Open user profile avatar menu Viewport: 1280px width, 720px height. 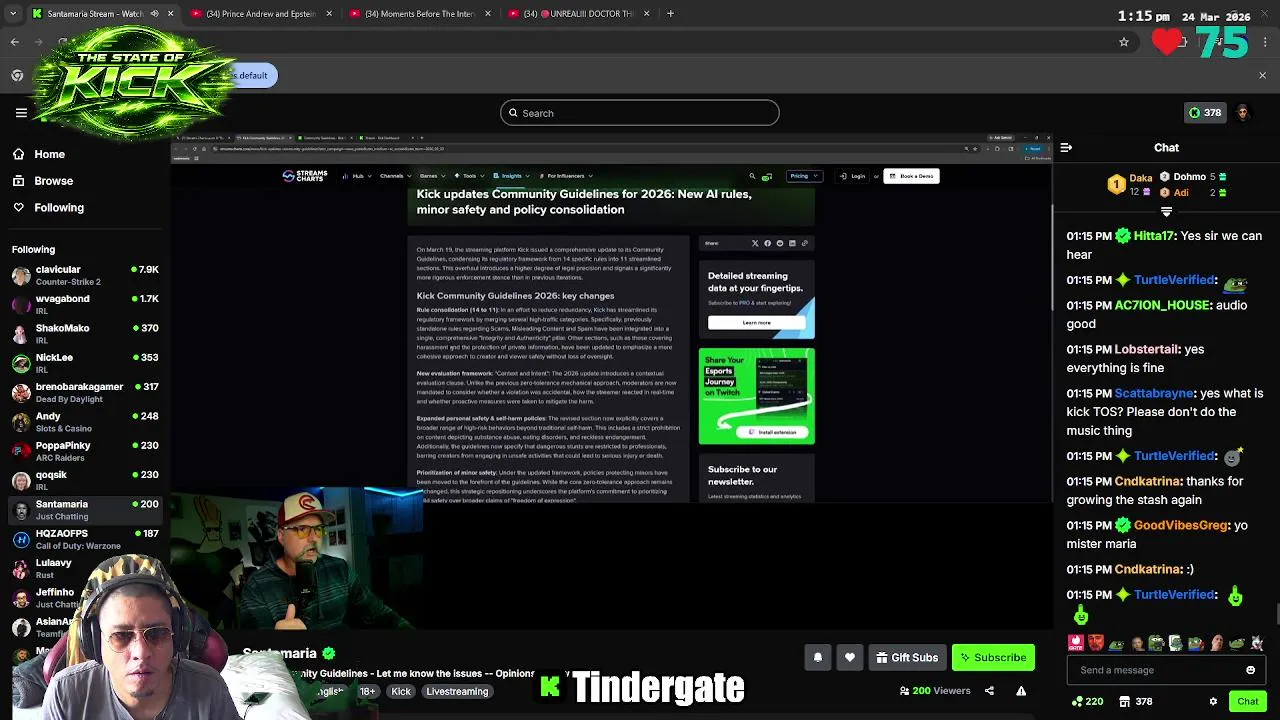1243,113
